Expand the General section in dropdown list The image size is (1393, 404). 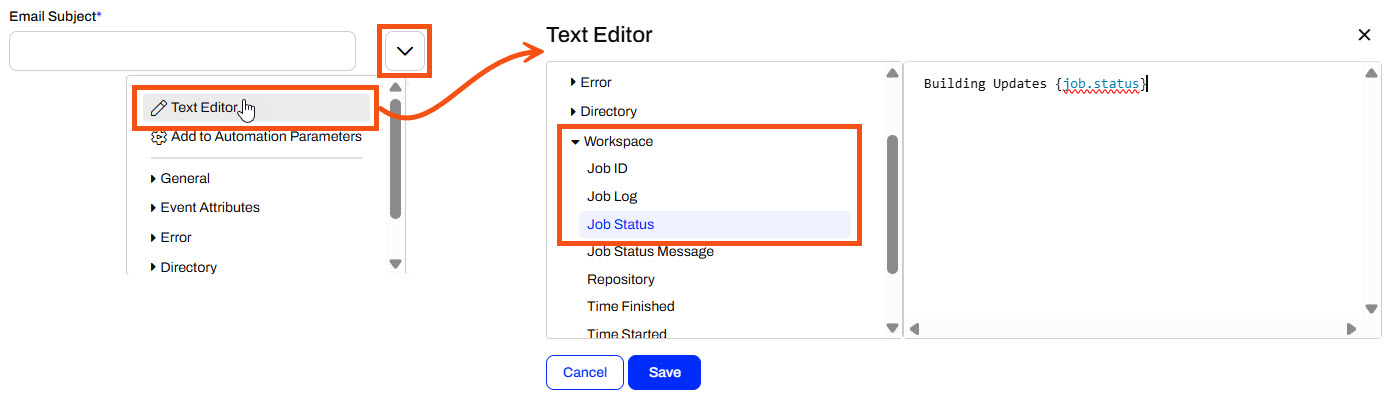[180, 179]
